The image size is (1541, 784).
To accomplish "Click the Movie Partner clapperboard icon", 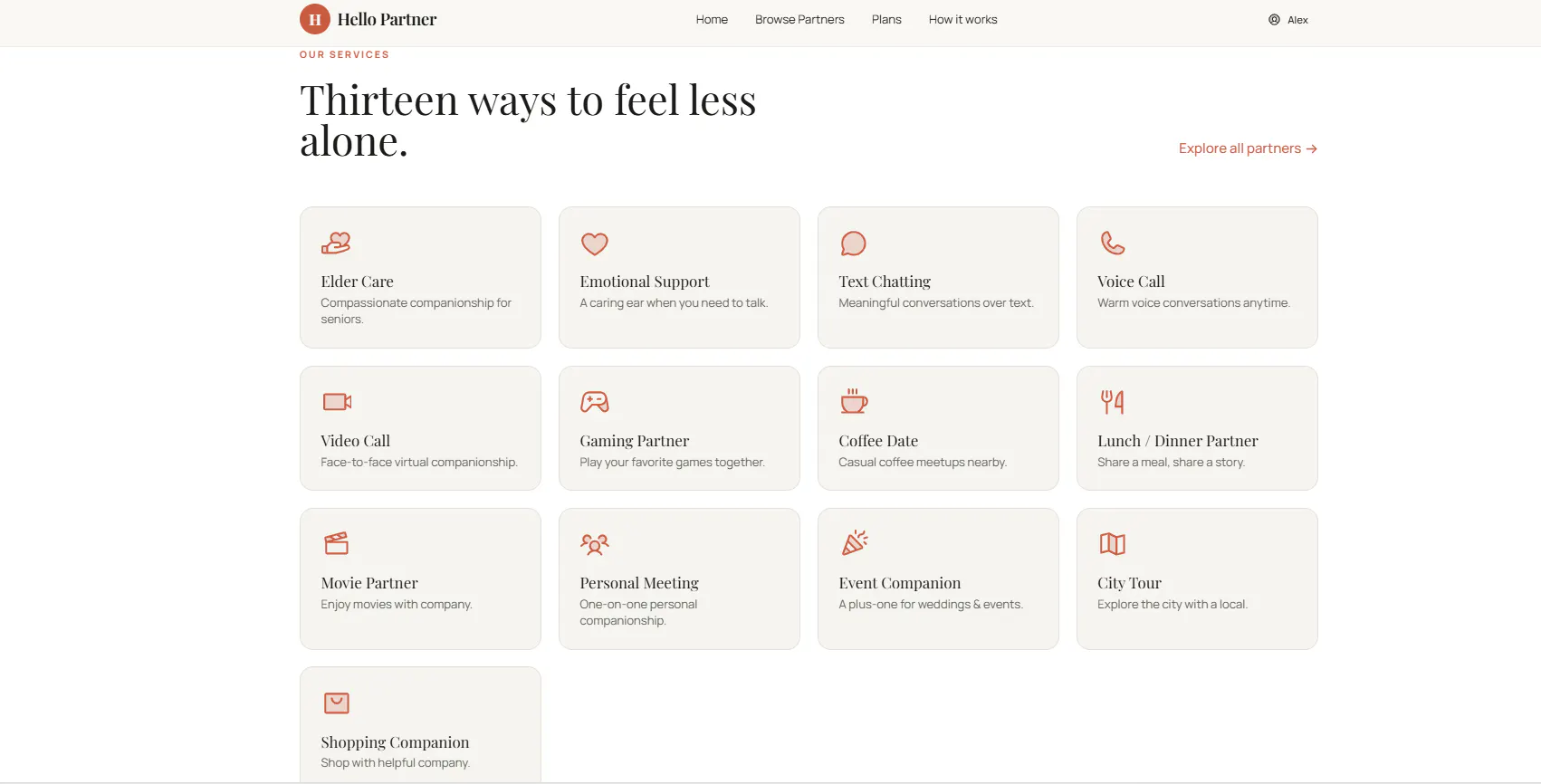I will tap(337, 543).
